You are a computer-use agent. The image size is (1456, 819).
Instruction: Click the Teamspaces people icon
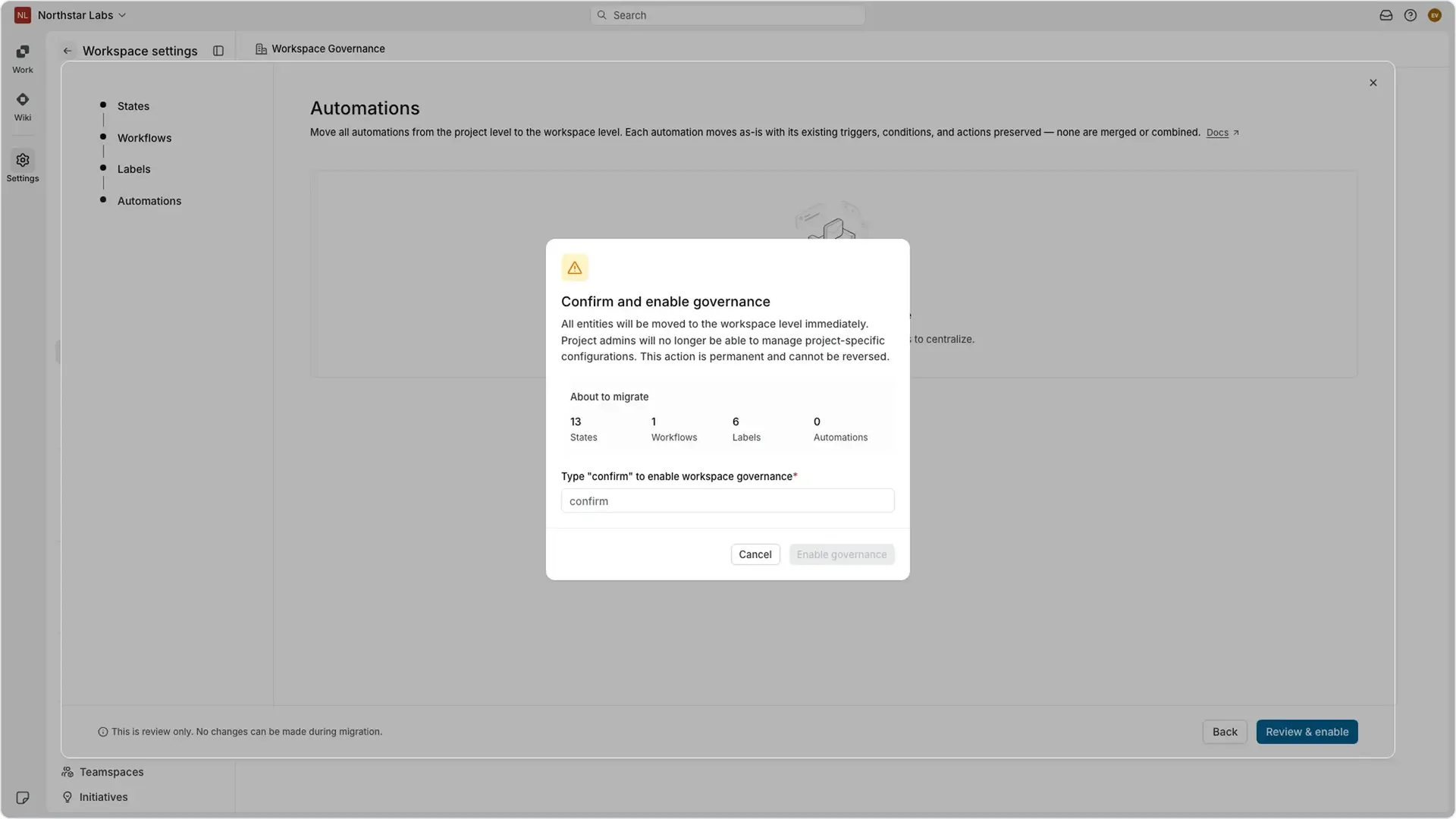tap(67, 772)
